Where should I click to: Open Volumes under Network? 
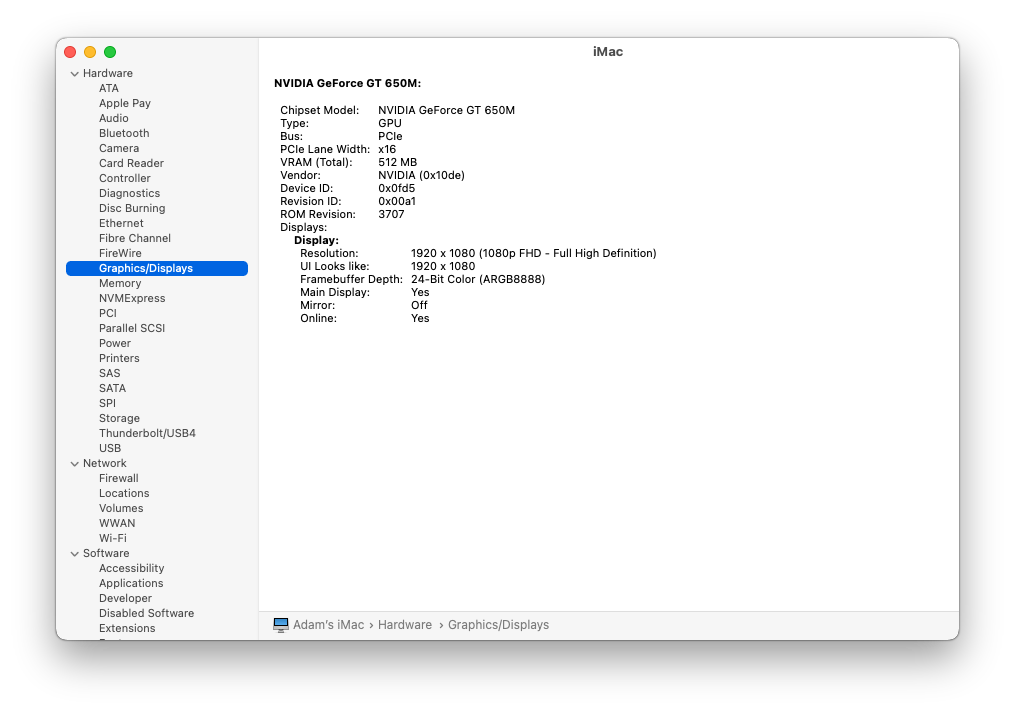click(x=121, y=508)
